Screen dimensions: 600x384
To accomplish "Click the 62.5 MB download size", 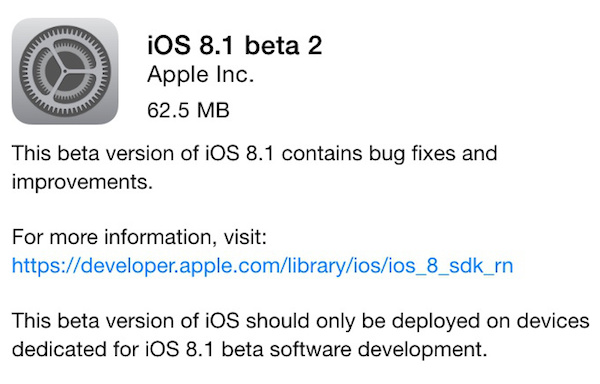I will [x=188, y=110].
